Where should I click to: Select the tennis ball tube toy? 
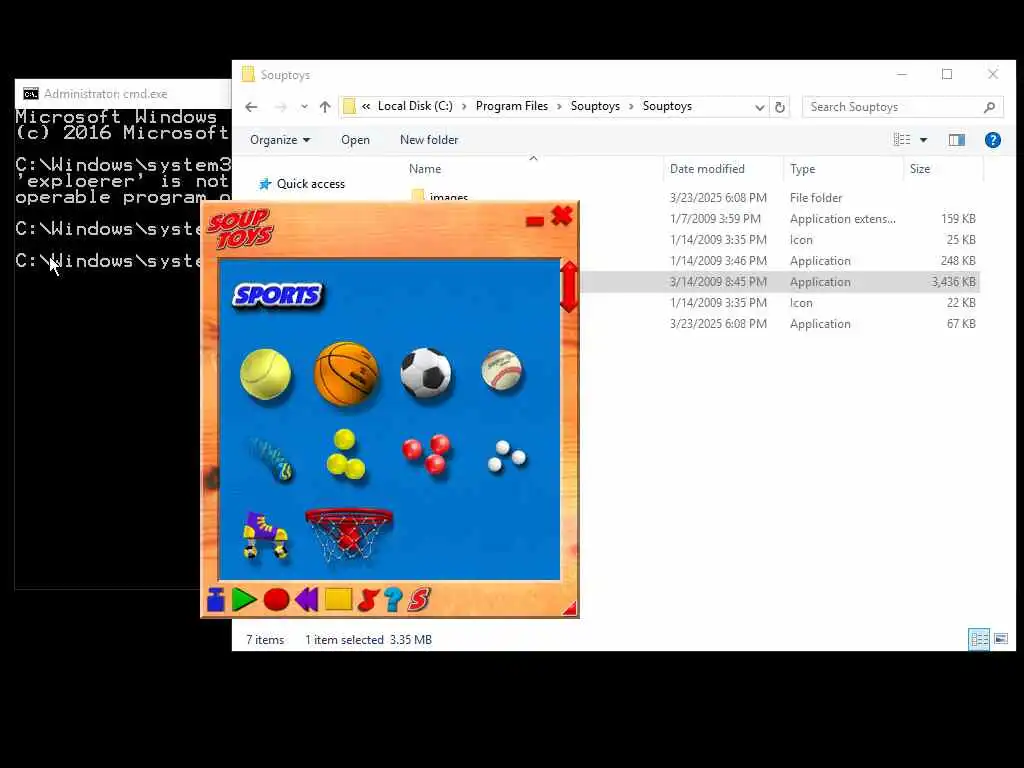click(271, 459)
